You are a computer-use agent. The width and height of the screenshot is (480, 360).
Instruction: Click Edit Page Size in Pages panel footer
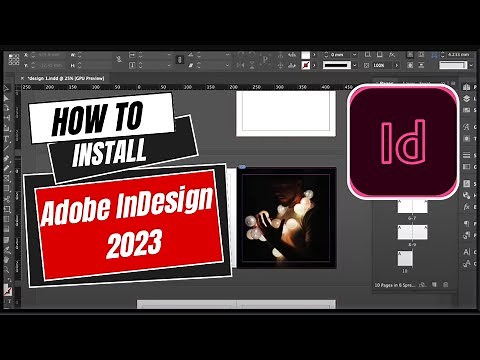coord(423,285)
